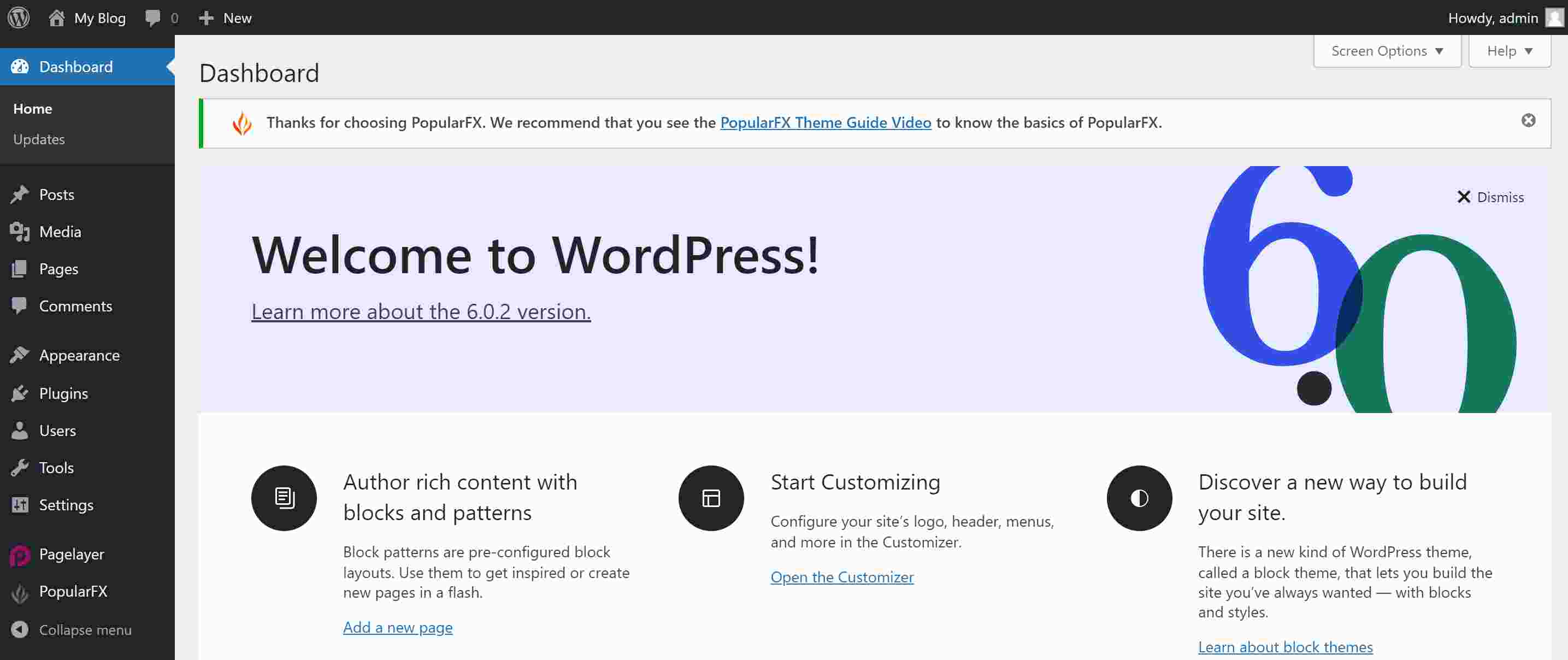The height and width of the screenshot is (660, 1568).
Task: Click the WordPress logo in admin bar
Action: 18,17
